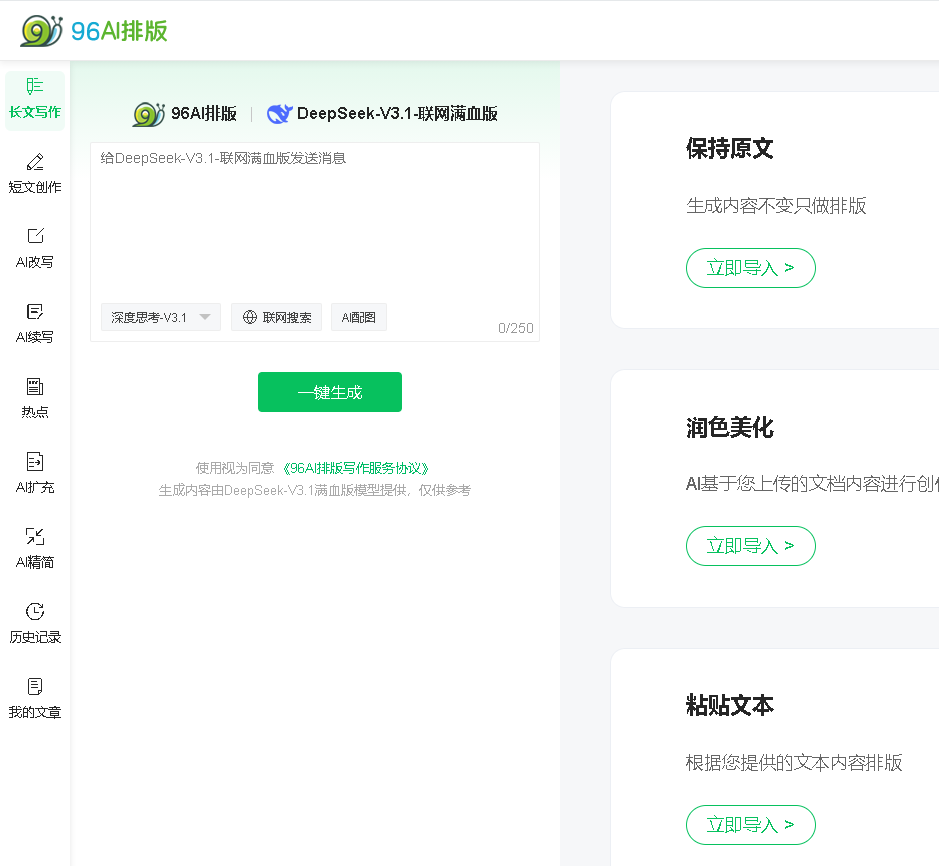Open 历史记录 clock icon
The image size is (939, 866).
tap(35, 611)
